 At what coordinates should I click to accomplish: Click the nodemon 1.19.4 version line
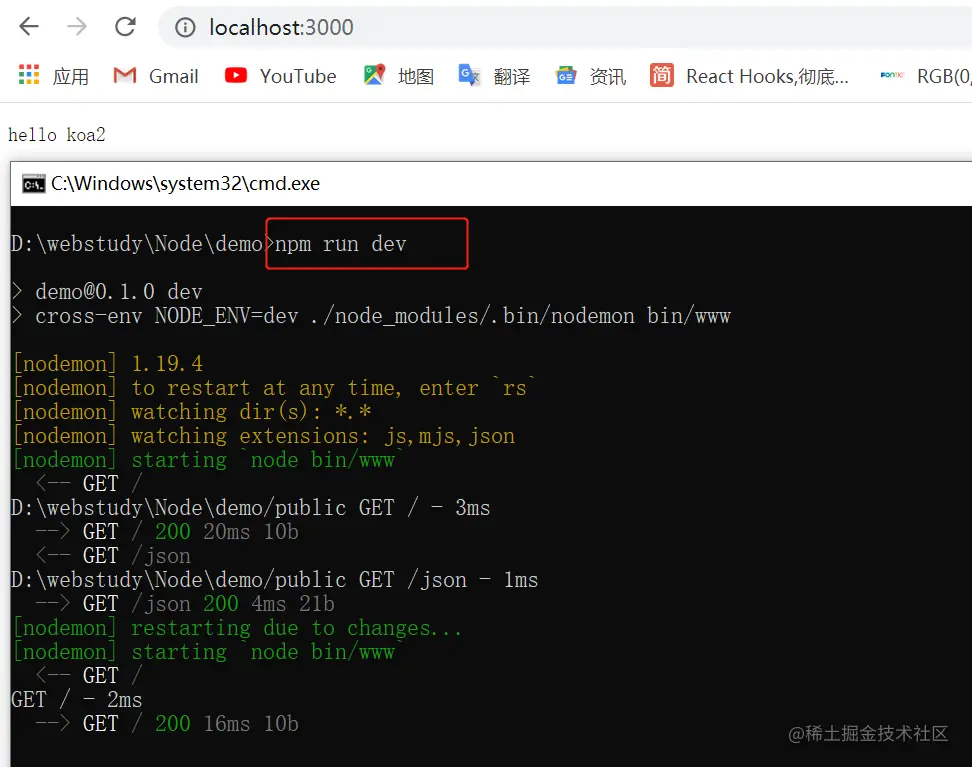coord(108,364)
